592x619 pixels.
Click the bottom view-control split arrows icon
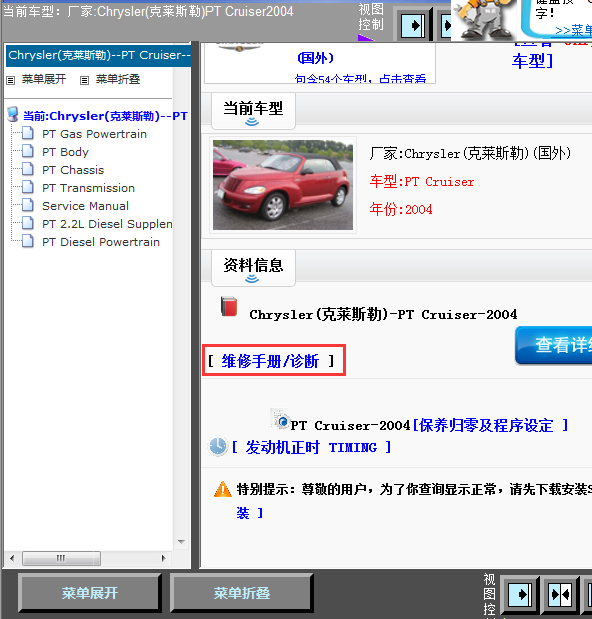pyautogui.click(x=560, y=595)
